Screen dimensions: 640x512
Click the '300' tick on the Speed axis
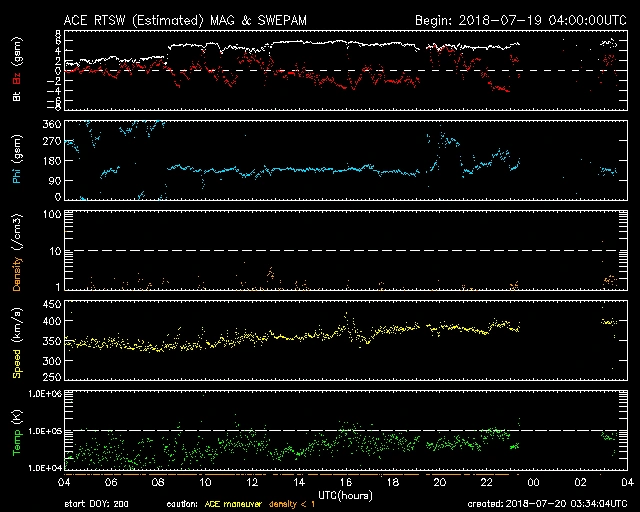tap(52, 361)
